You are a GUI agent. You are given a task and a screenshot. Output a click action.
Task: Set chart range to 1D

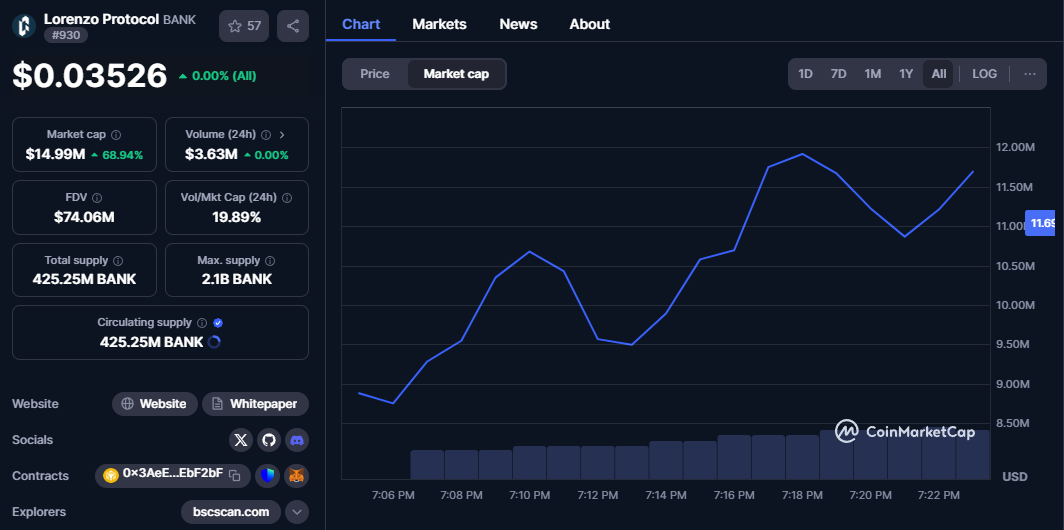pos(805,74)
